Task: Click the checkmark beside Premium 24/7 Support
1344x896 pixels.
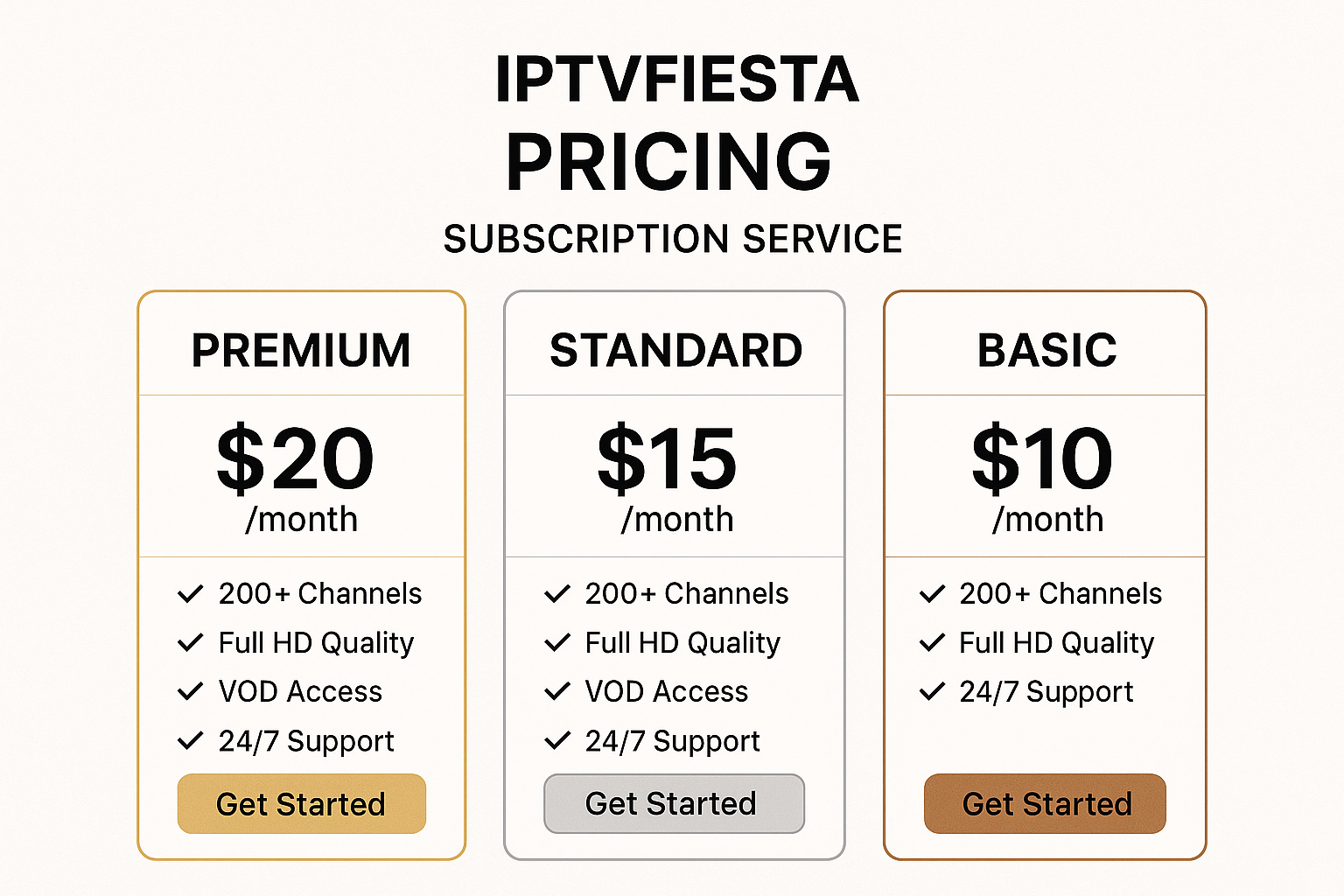Action: tap(190, 741)
